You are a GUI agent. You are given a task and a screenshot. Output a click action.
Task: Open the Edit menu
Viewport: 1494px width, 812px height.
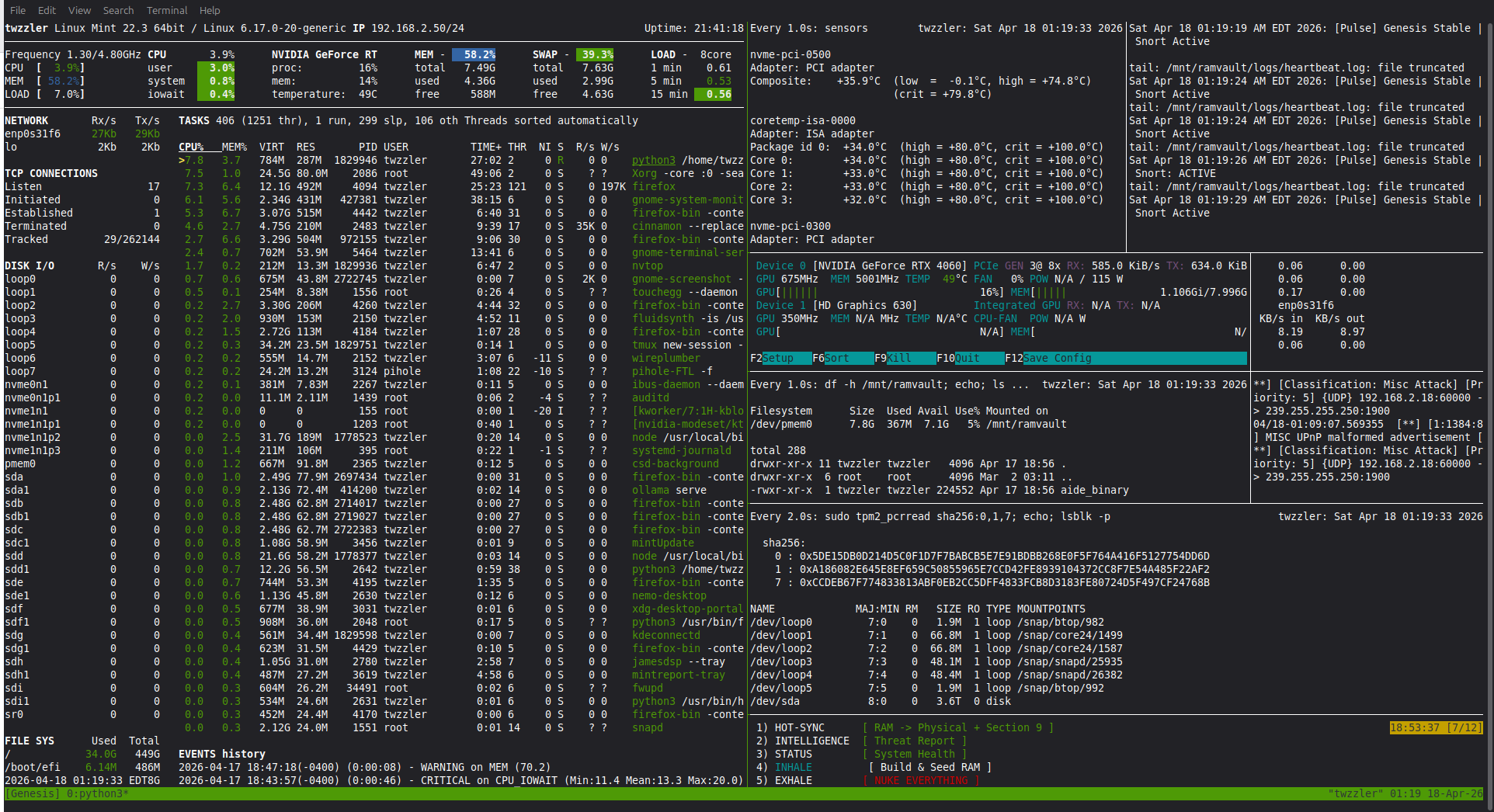coord(47,10)
